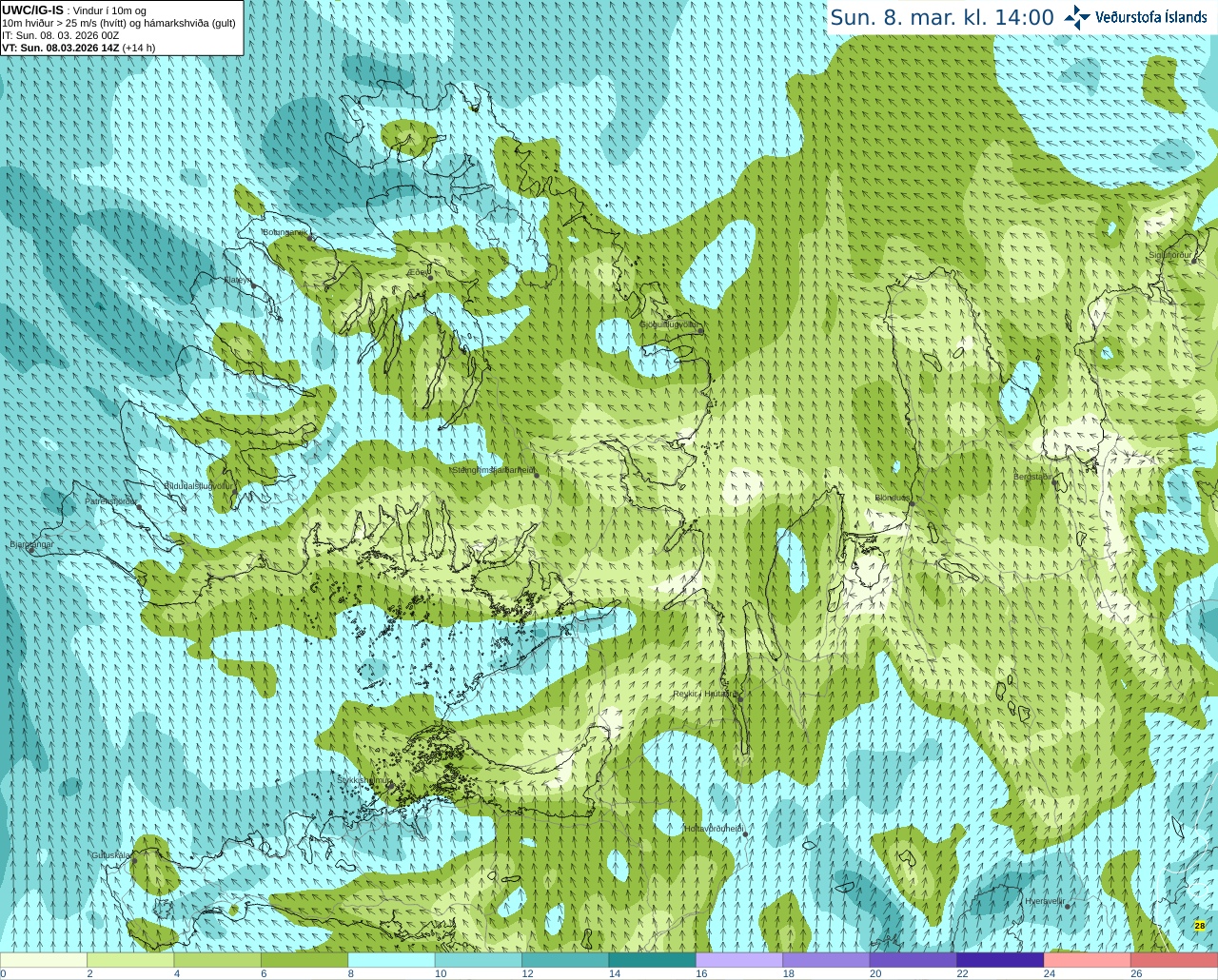Image resolution: width=1218 pixels, height=980 pixels.
Task: Click the 20–22 m/s violet swatch
Action: (913, 960)
